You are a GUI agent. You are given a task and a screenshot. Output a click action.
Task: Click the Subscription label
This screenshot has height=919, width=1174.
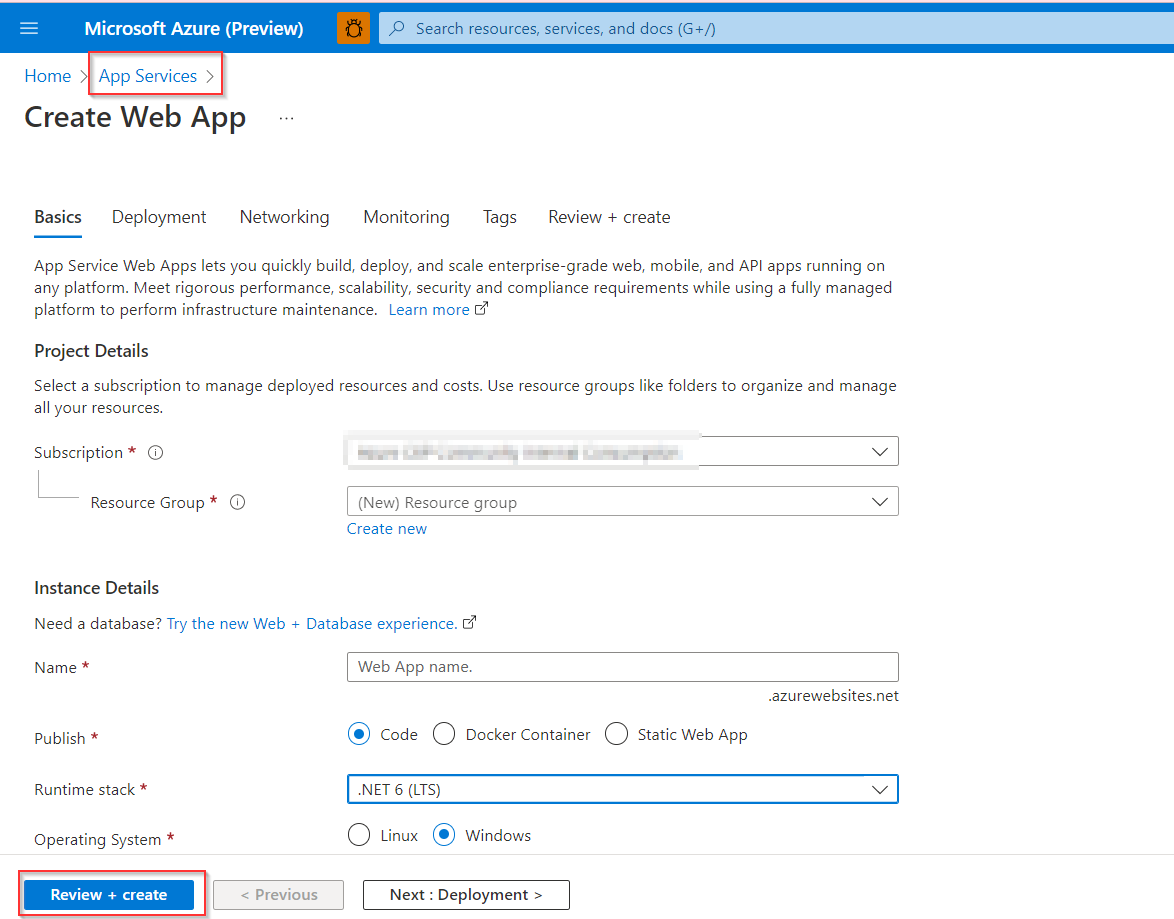(79, 452)
